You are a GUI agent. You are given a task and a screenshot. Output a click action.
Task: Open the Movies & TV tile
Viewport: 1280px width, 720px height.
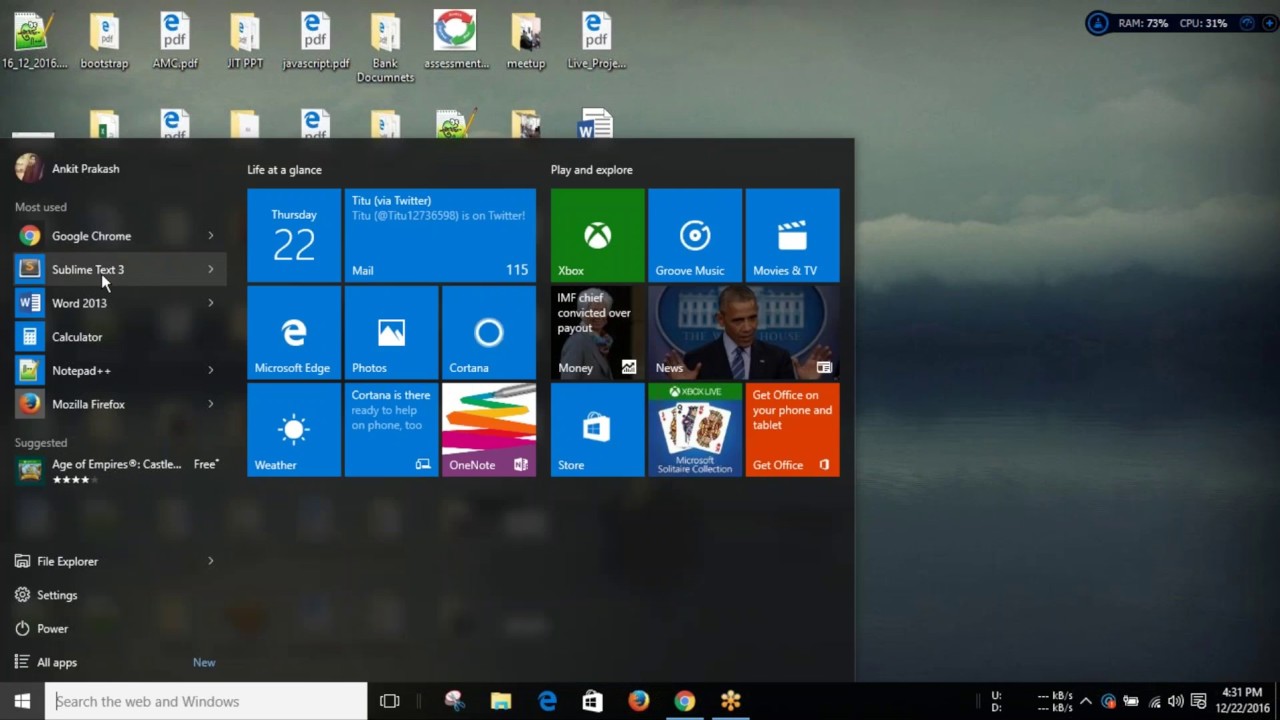tap(792, 235)
